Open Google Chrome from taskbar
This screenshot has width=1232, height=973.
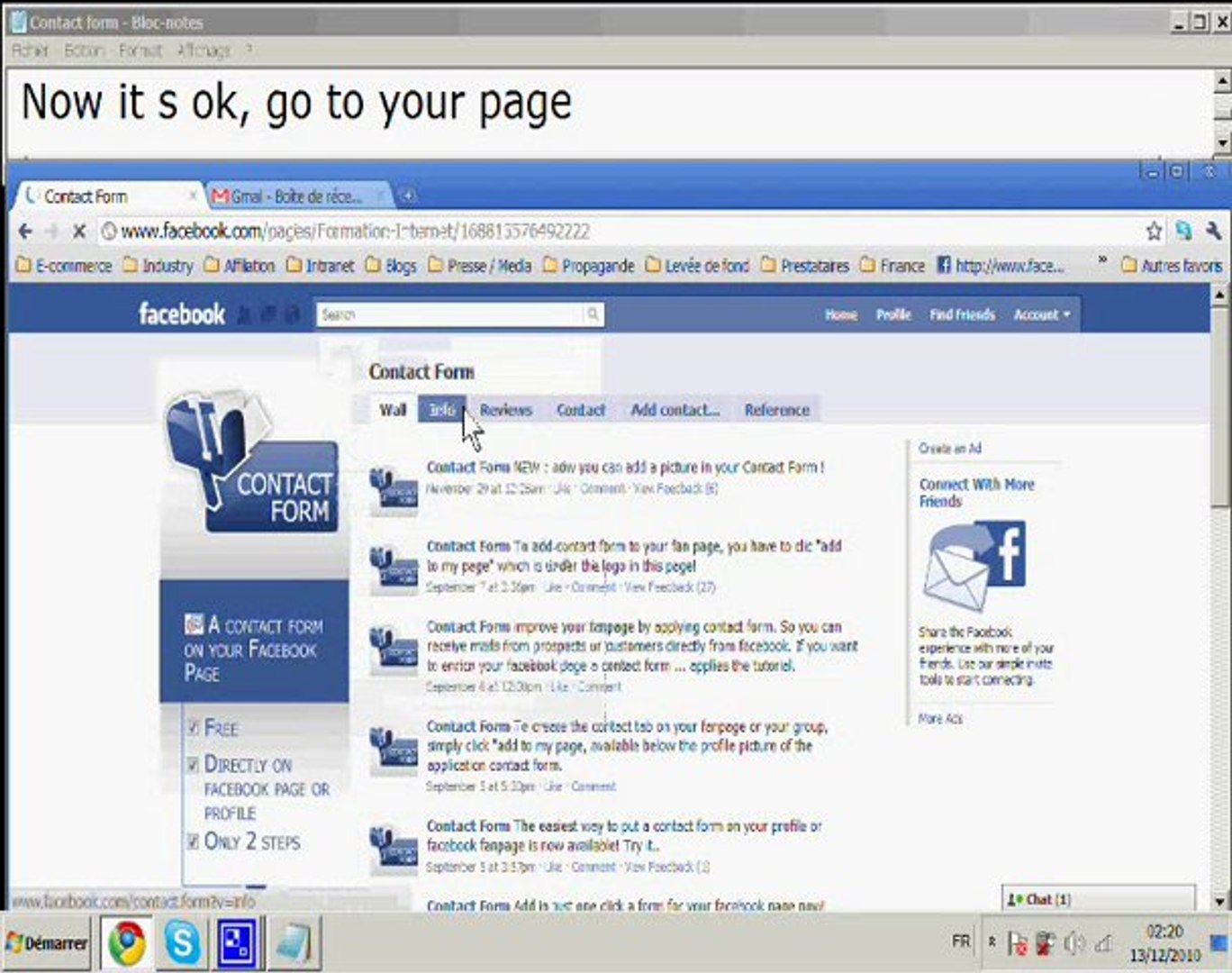click(127, 943)
